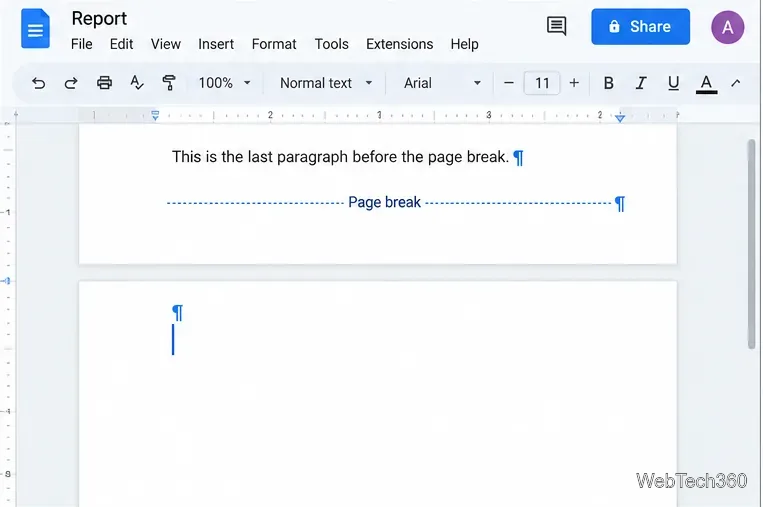763x507 pixels.
Task: Decrease font size with minus button
Action: (509, 83)
